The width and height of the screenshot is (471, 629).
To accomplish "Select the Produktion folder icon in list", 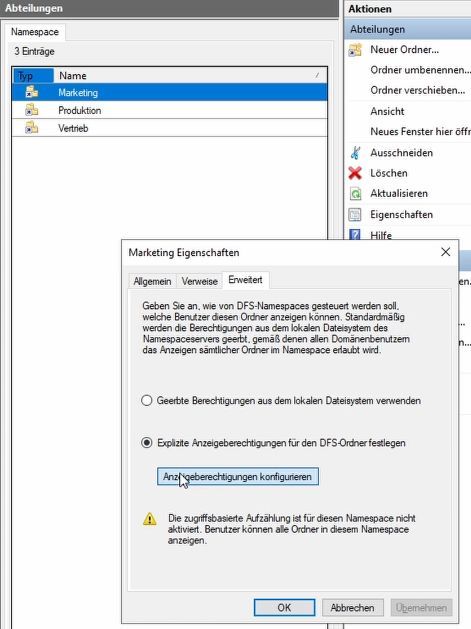I will coord(31,110).
